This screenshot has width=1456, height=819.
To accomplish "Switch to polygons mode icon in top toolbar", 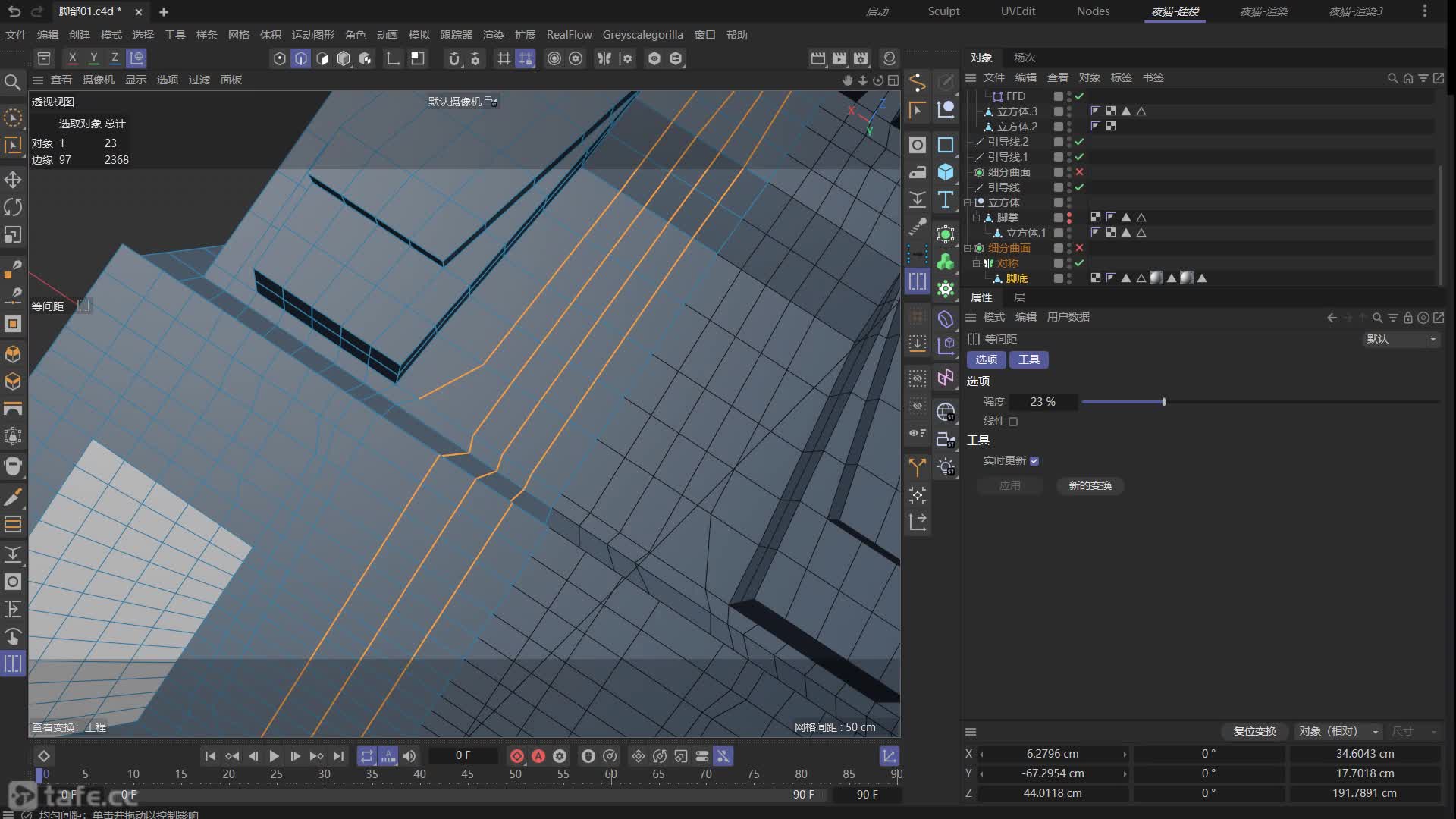I will 322,58.
